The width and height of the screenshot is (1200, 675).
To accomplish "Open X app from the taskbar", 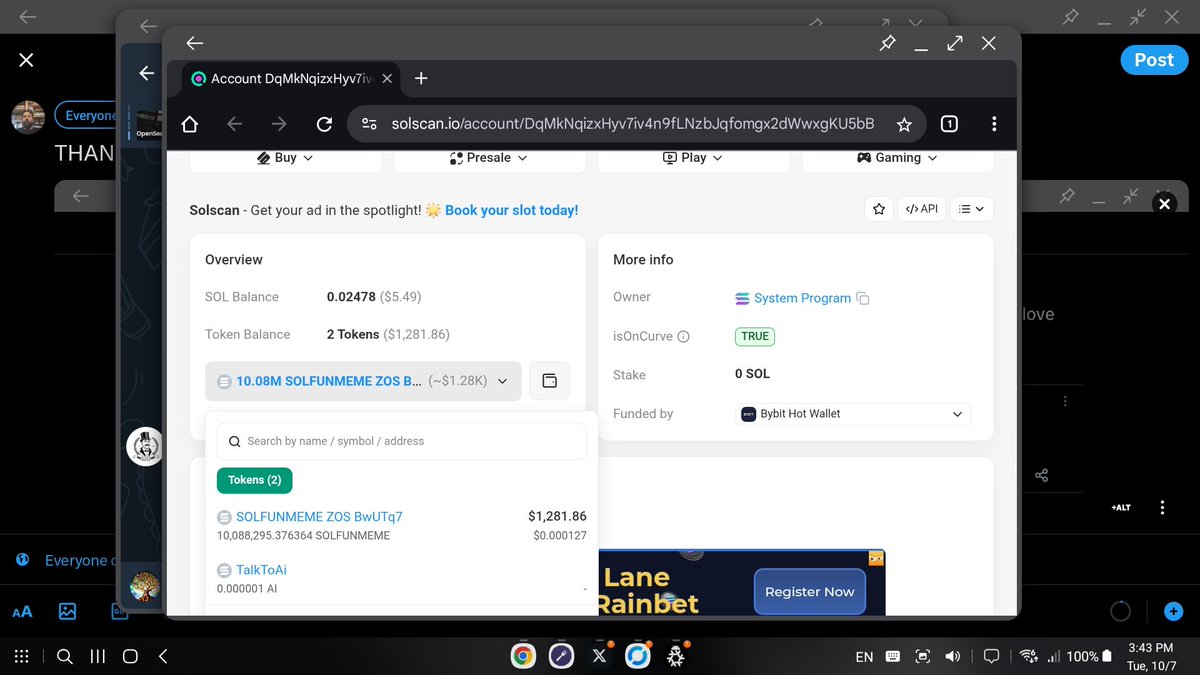I will coord(599,656).
